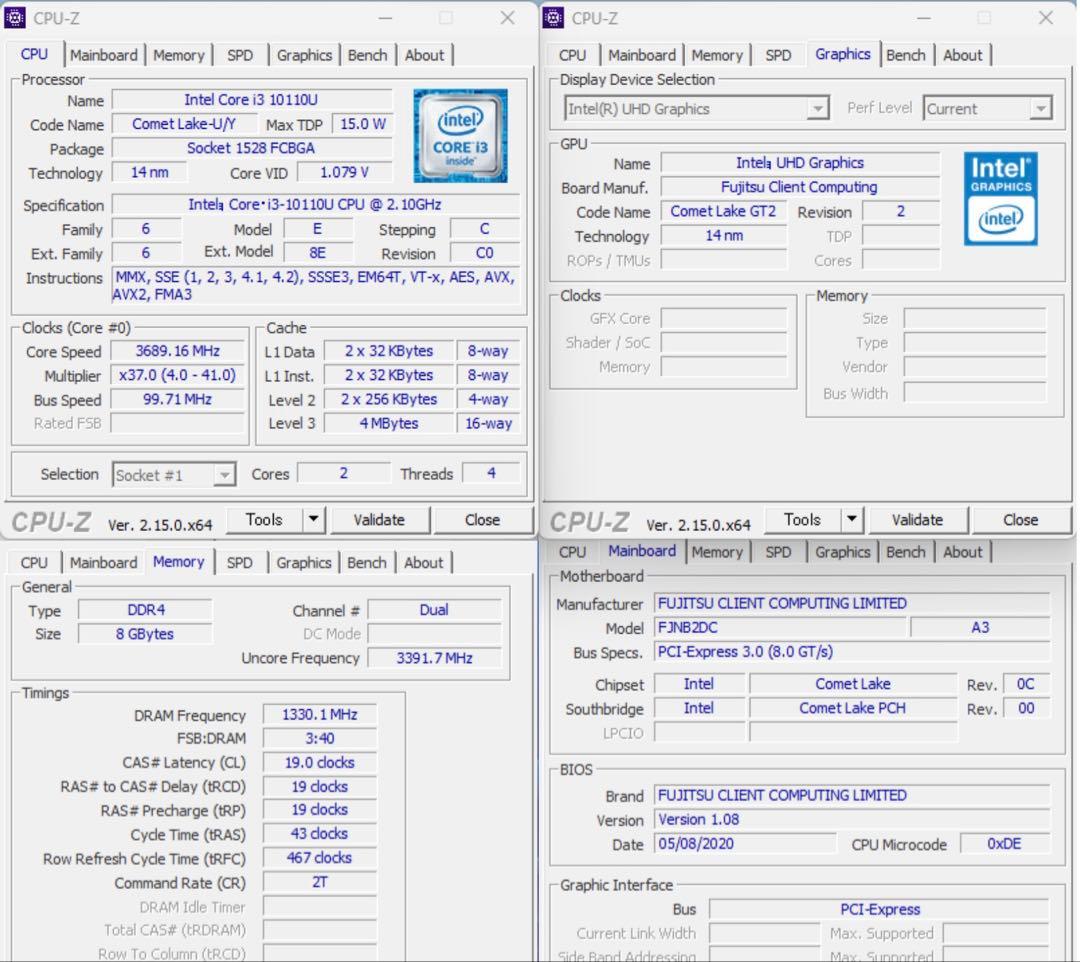Viewport: 1080px width, 962px height.
Task: Click the Cores value 2
Action: [343, 473]
